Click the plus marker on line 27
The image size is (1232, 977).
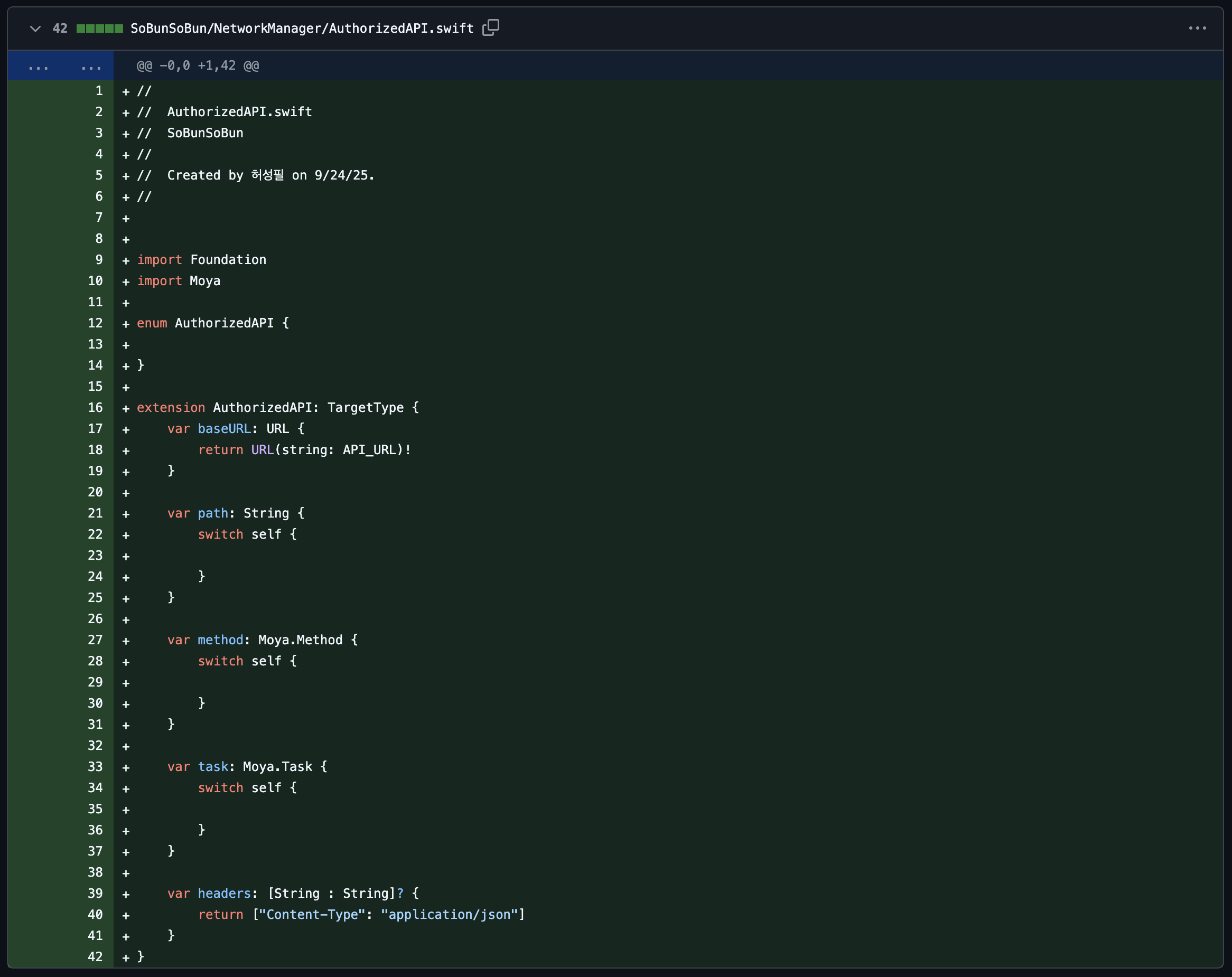tap(126, 641)
